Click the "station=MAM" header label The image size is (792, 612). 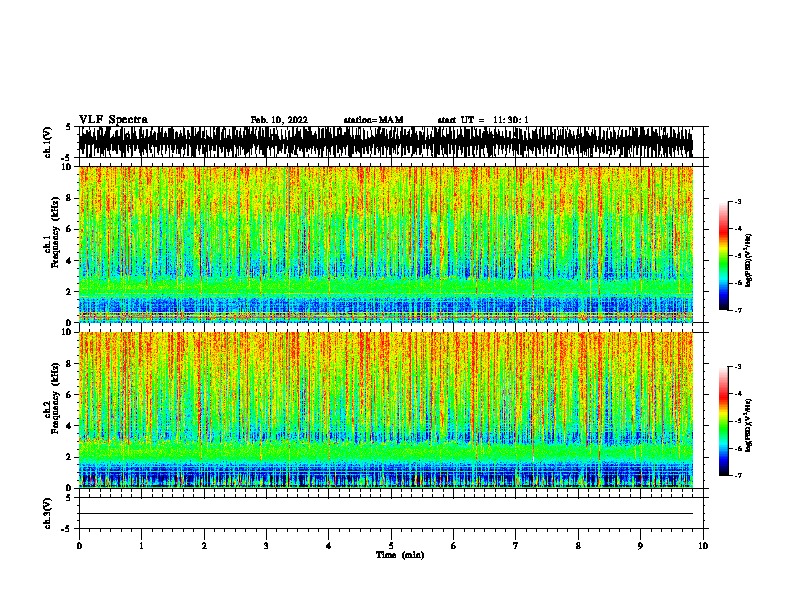point(373,120)
